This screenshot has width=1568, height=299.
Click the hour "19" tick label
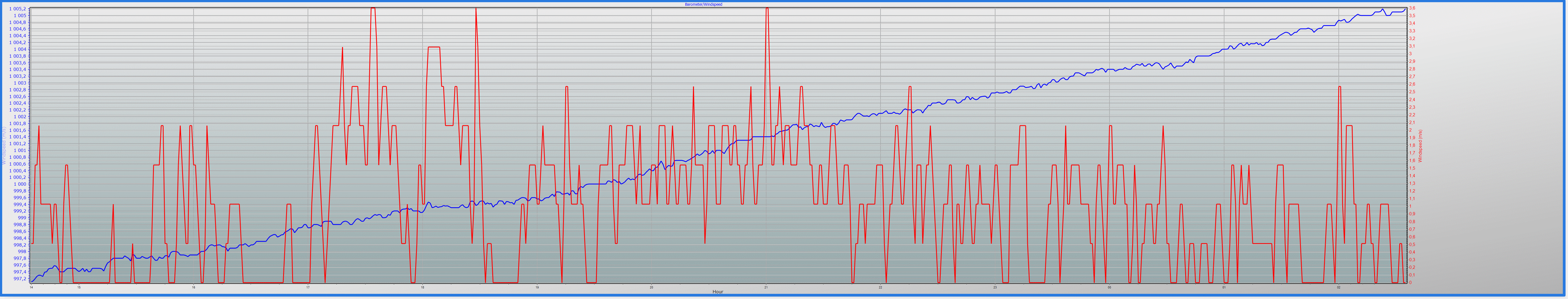point(536,288)
